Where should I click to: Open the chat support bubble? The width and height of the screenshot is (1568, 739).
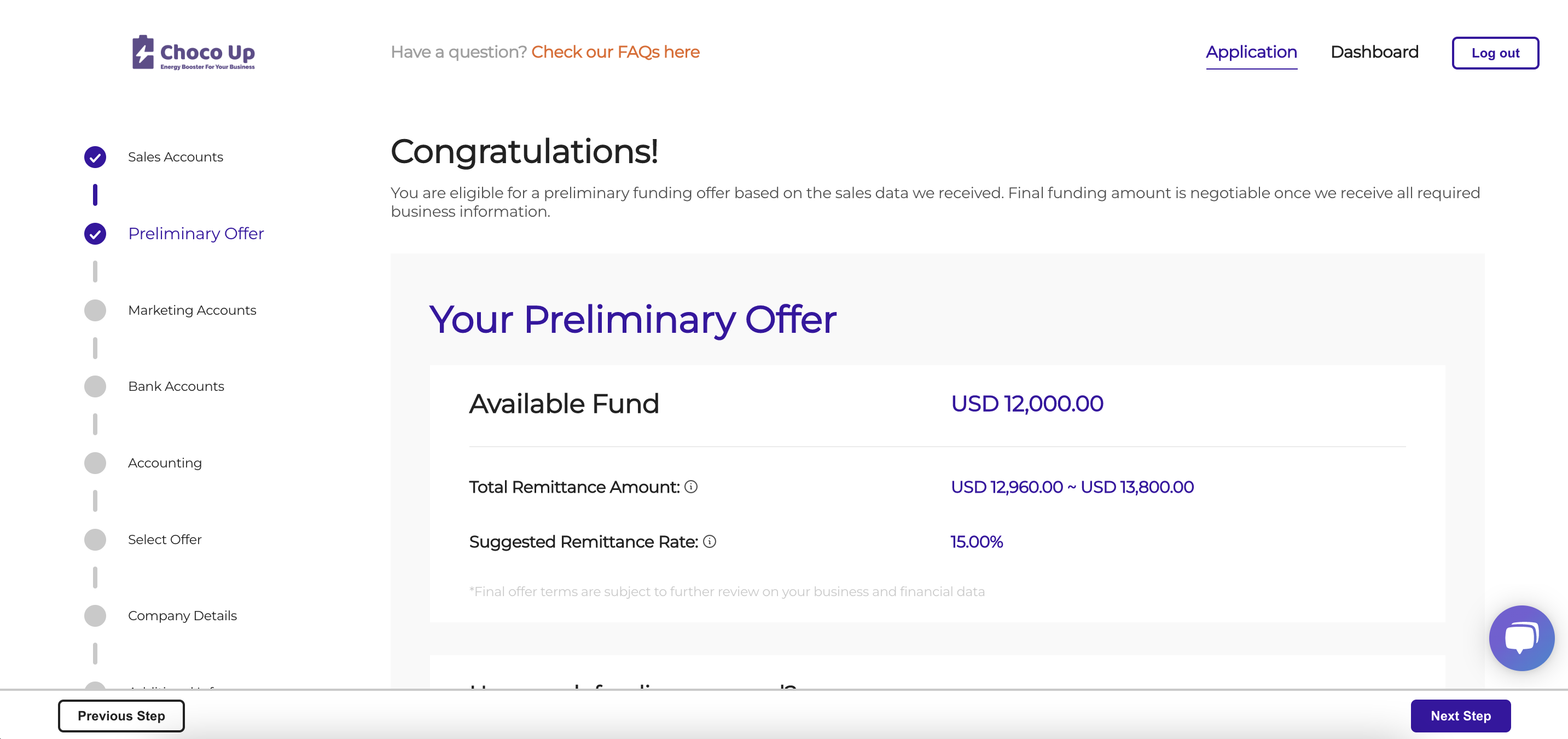(x=1521, y=638)
